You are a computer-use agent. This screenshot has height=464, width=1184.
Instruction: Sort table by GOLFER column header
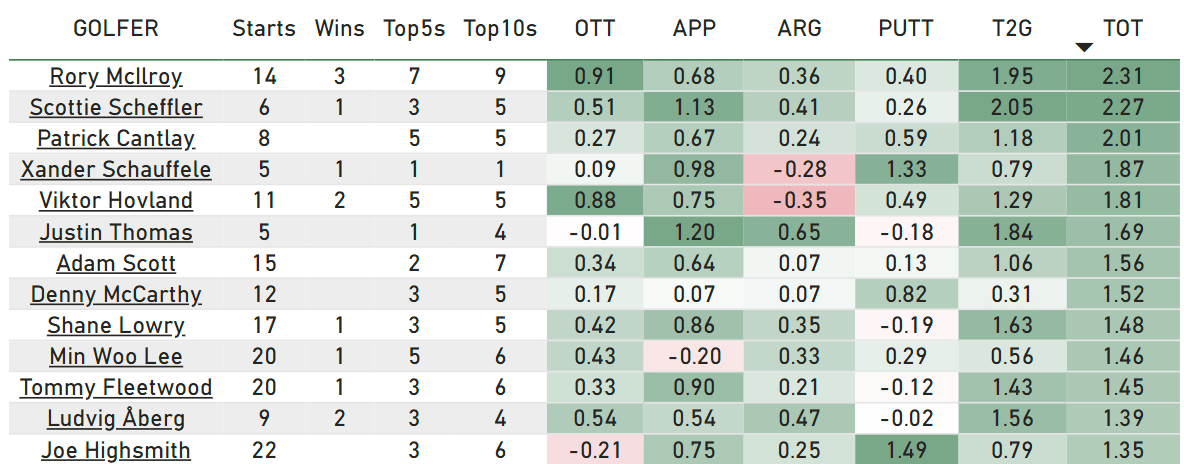pyautogui.click(x=116, y=29)
